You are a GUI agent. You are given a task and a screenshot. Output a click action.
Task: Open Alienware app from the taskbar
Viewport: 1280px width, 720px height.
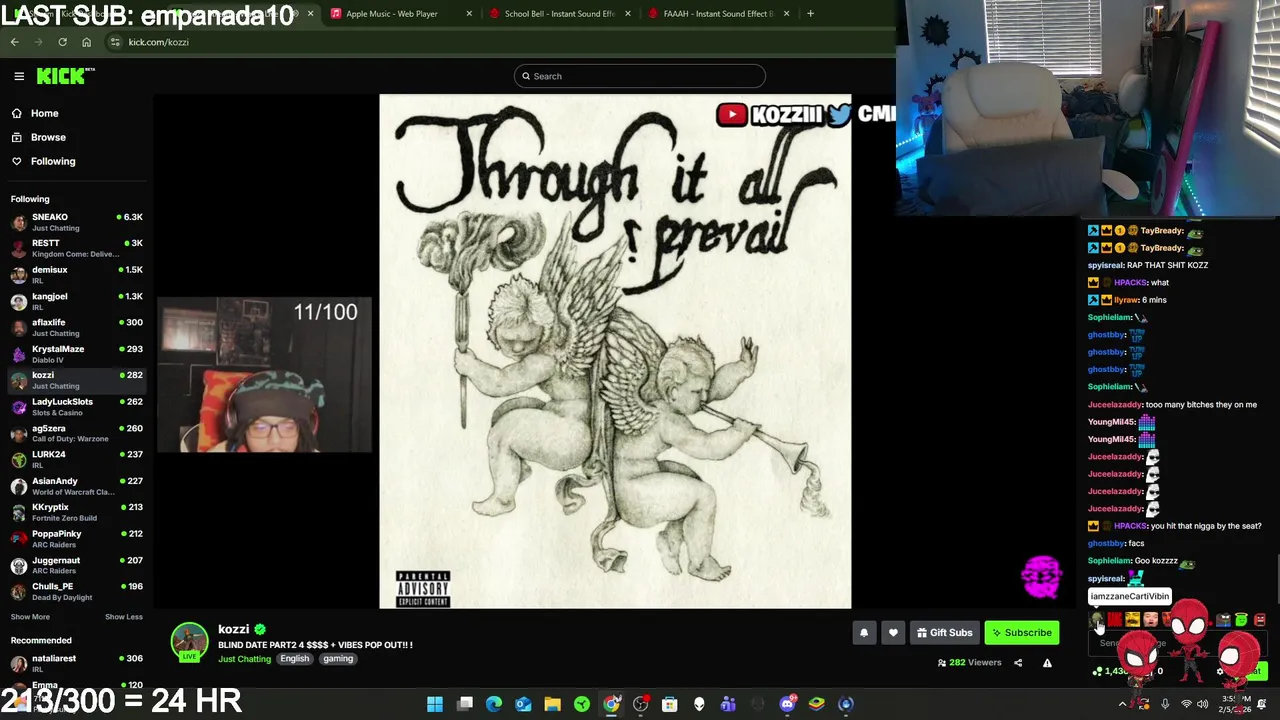click(x=699, y=704)
